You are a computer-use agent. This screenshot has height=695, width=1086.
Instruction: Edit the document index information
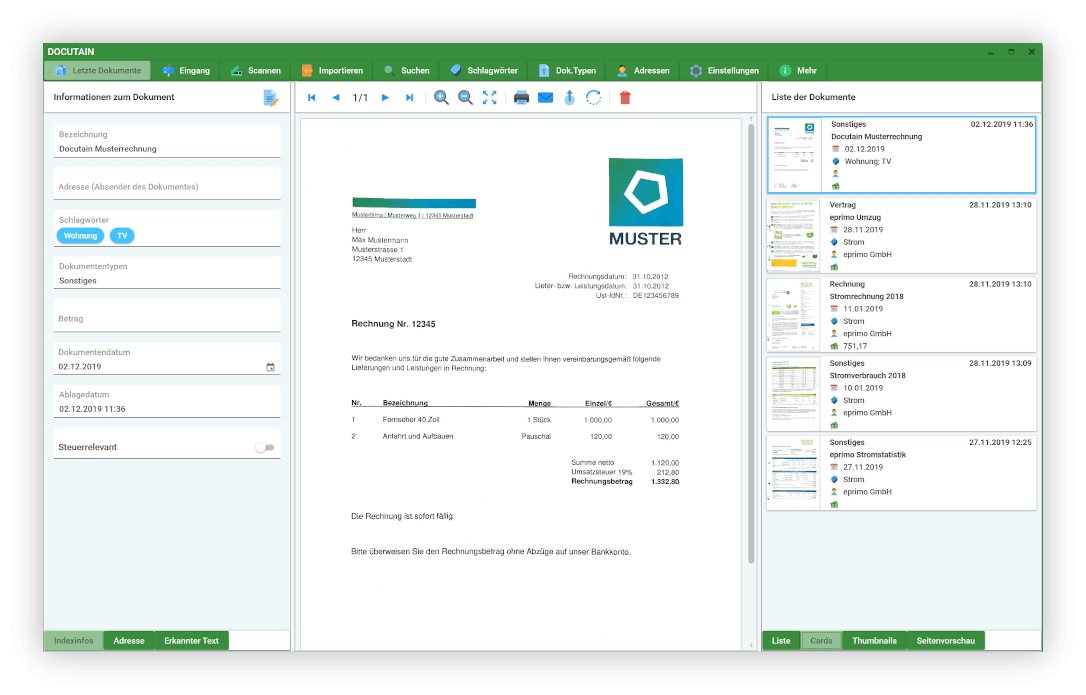tap(270, 97)
